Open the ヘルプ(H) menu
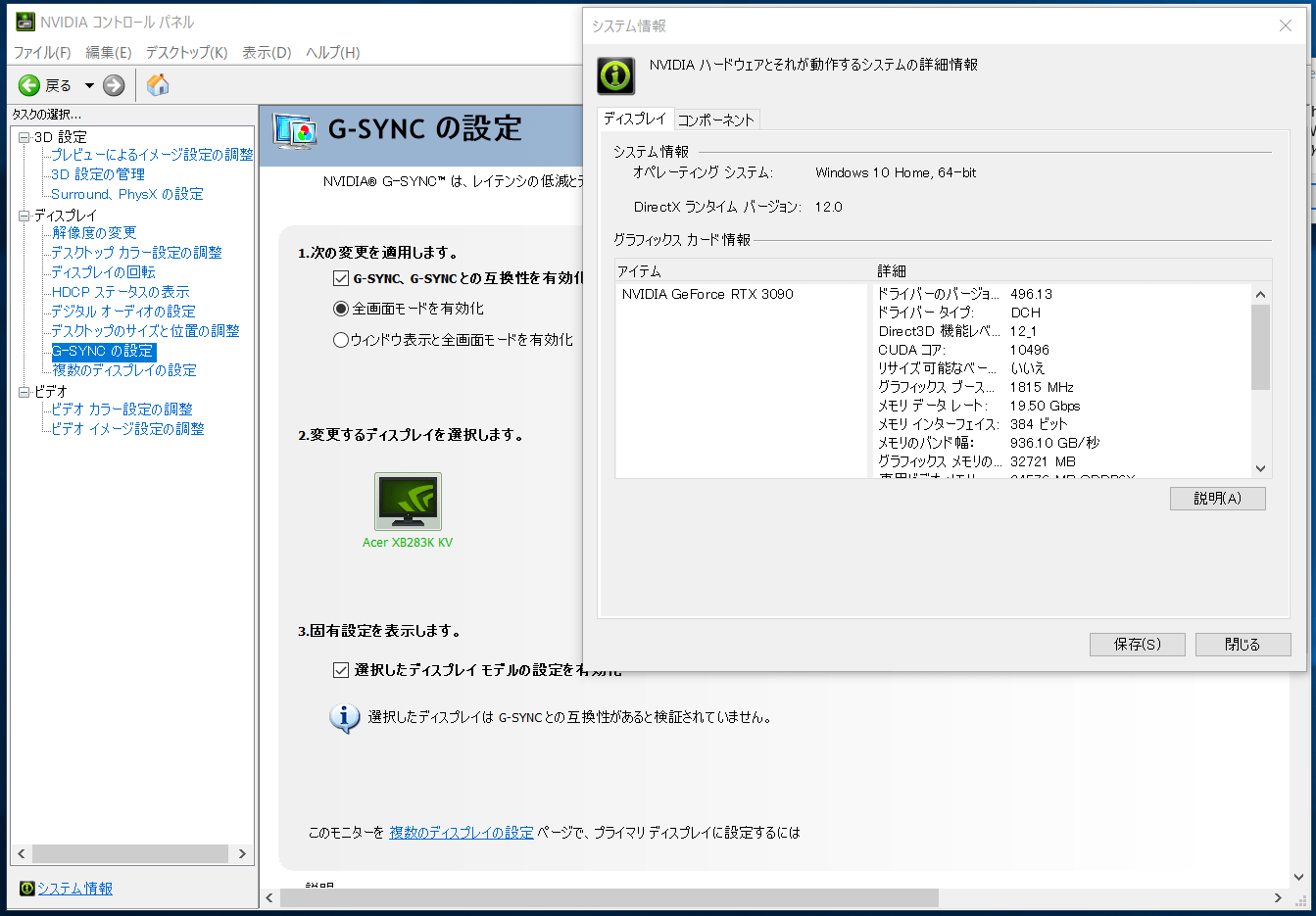The image size is (1316, 916). 332,52
